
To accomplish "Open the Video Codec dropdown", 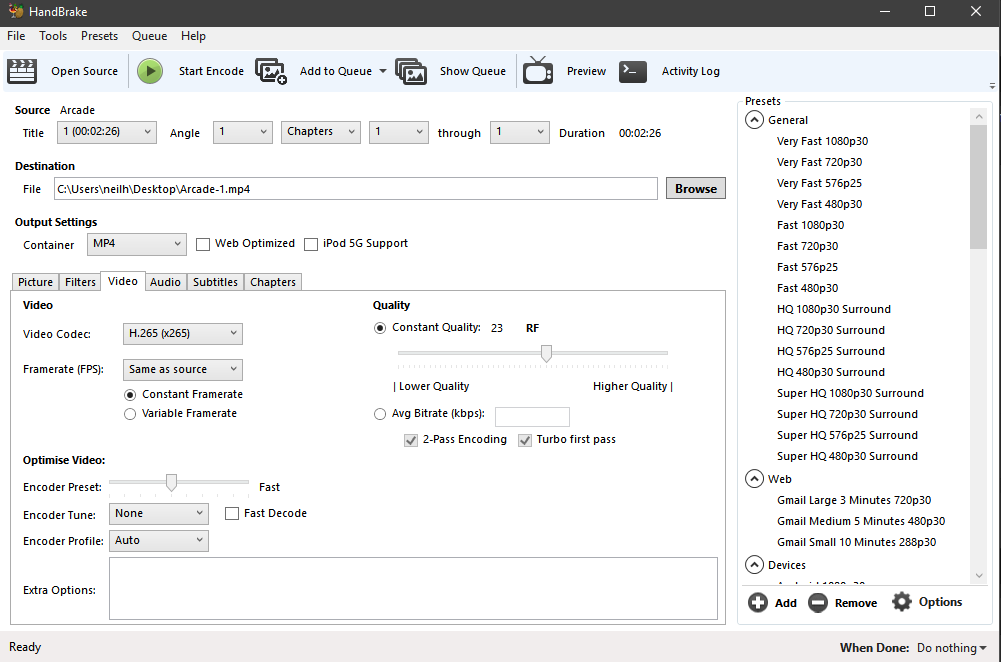I will click(183, 333).
